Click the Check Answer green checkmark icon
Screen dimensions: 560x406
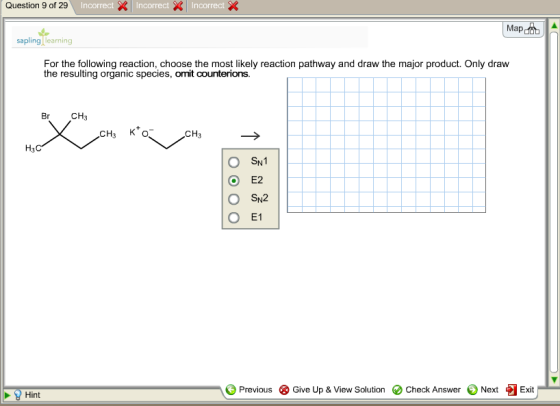coord(397,390)
